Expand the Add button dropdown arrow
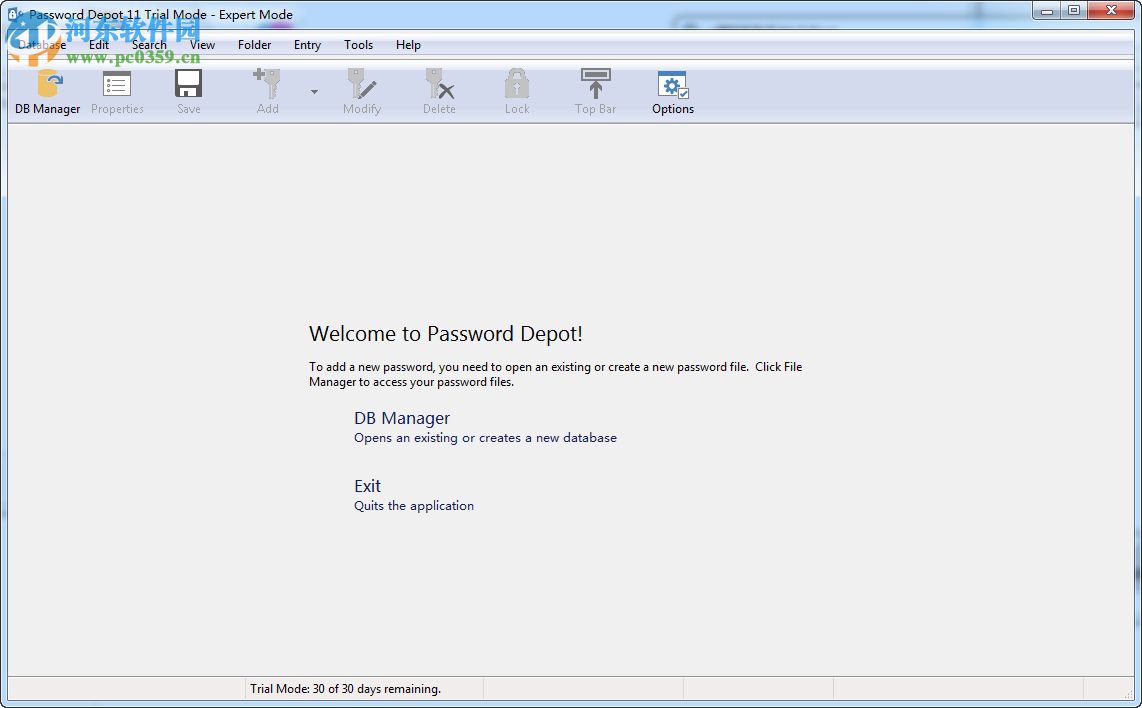The height and width of the screenshot is (708, 1142). point(313,90)
